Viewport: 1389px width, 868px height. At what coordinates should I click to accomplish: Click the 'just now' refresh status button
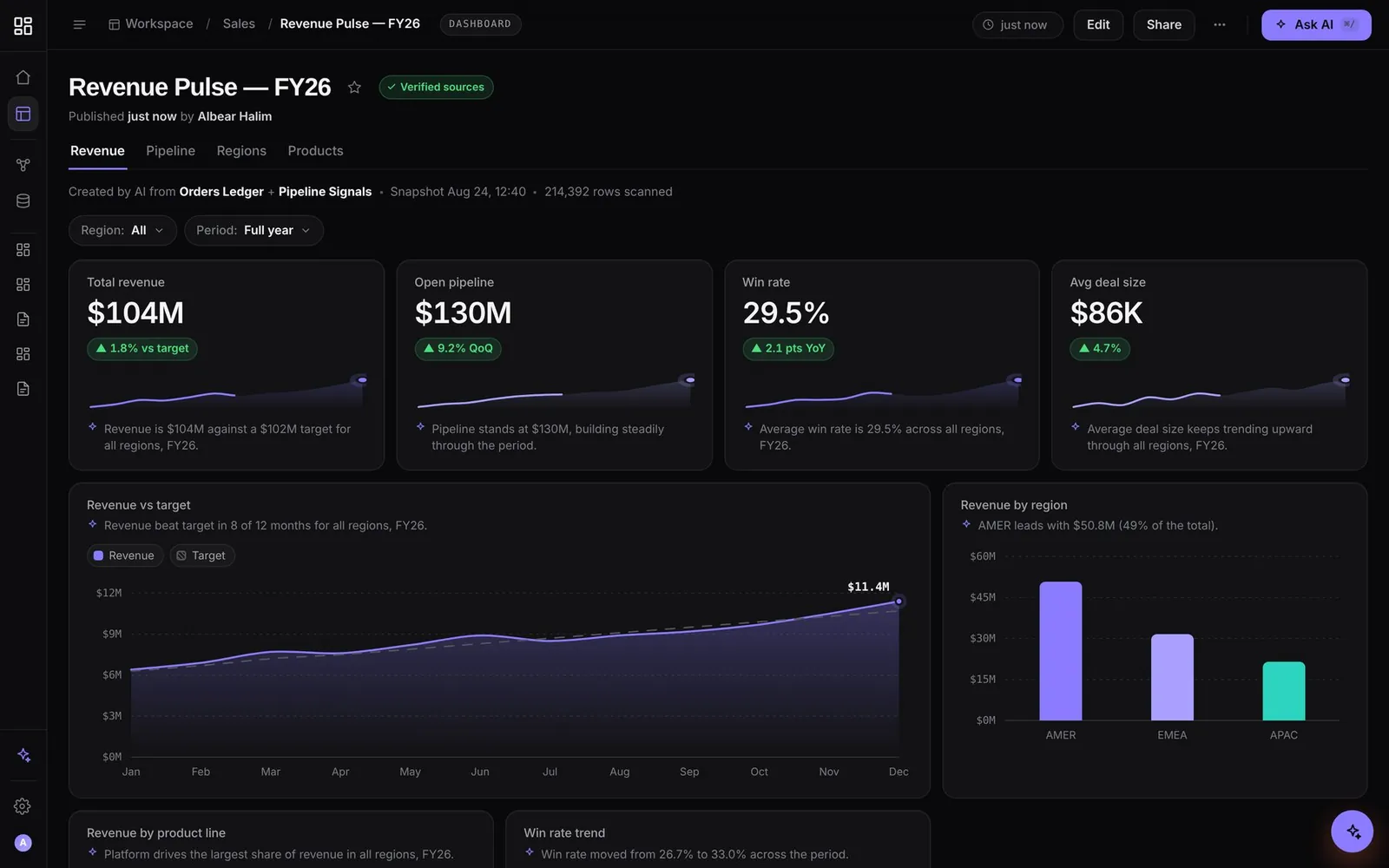pyautogui.click(x=1017, y=24)
